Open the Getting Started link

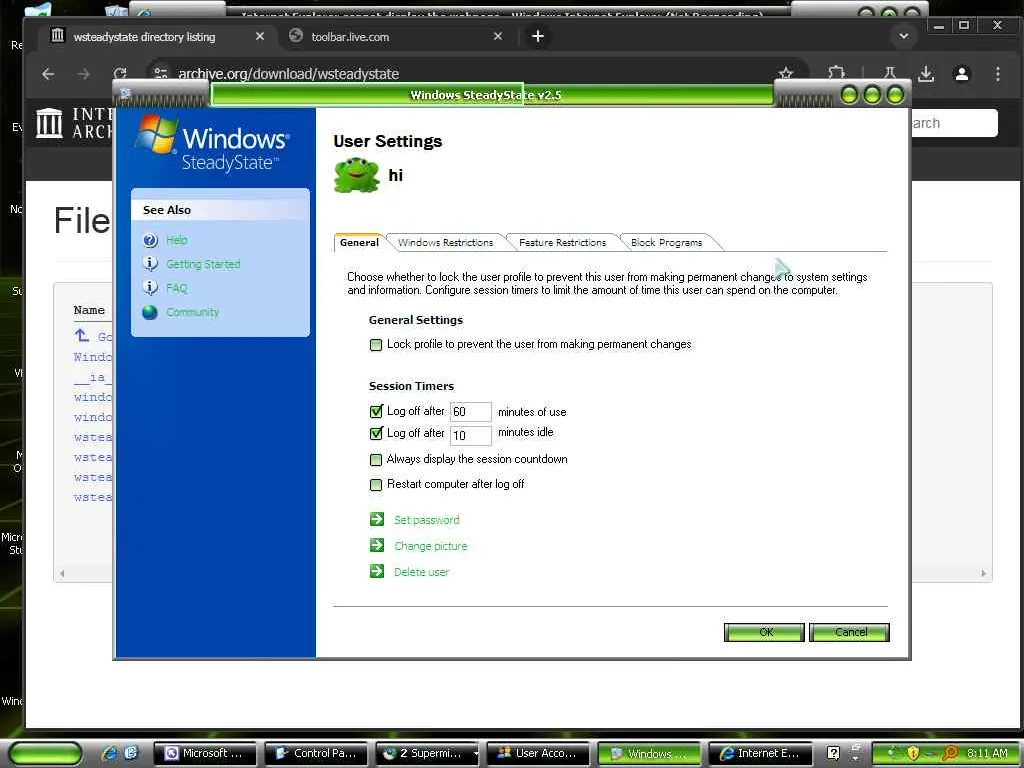(x=203, y=264)
